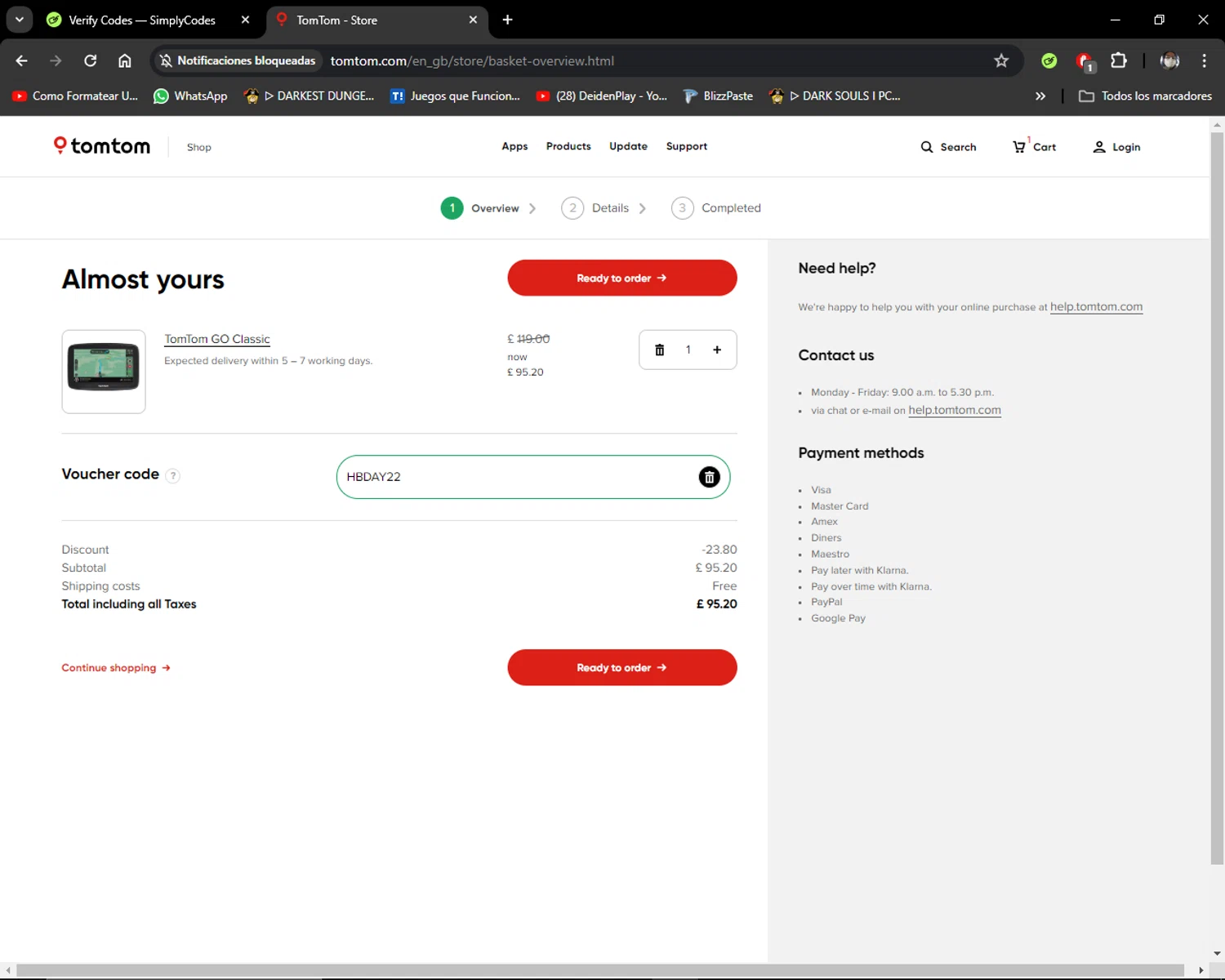Image resolution: width=1225 pixels, height=980 pixels.
Task: Open the Chrome profile avatar
Action: [x=1169, y=60]
